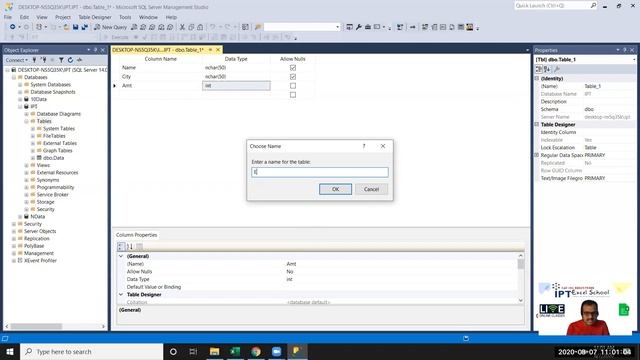Image resolution: width=640 pixels, height=360 pixels.
Task: Open File Explorer from taskbar
Action: click(214, 351)
